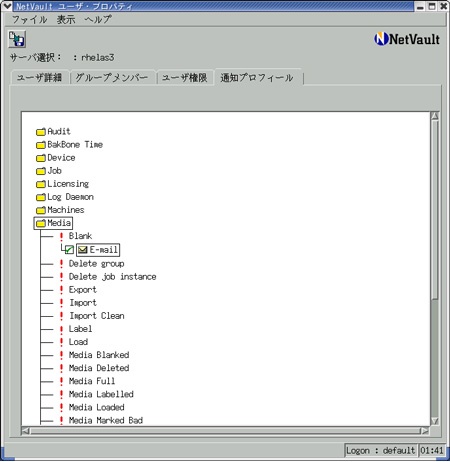Select the Blank event entry
Screen dimensions: 450x462
pyautogui.click(x=80, y=236)
